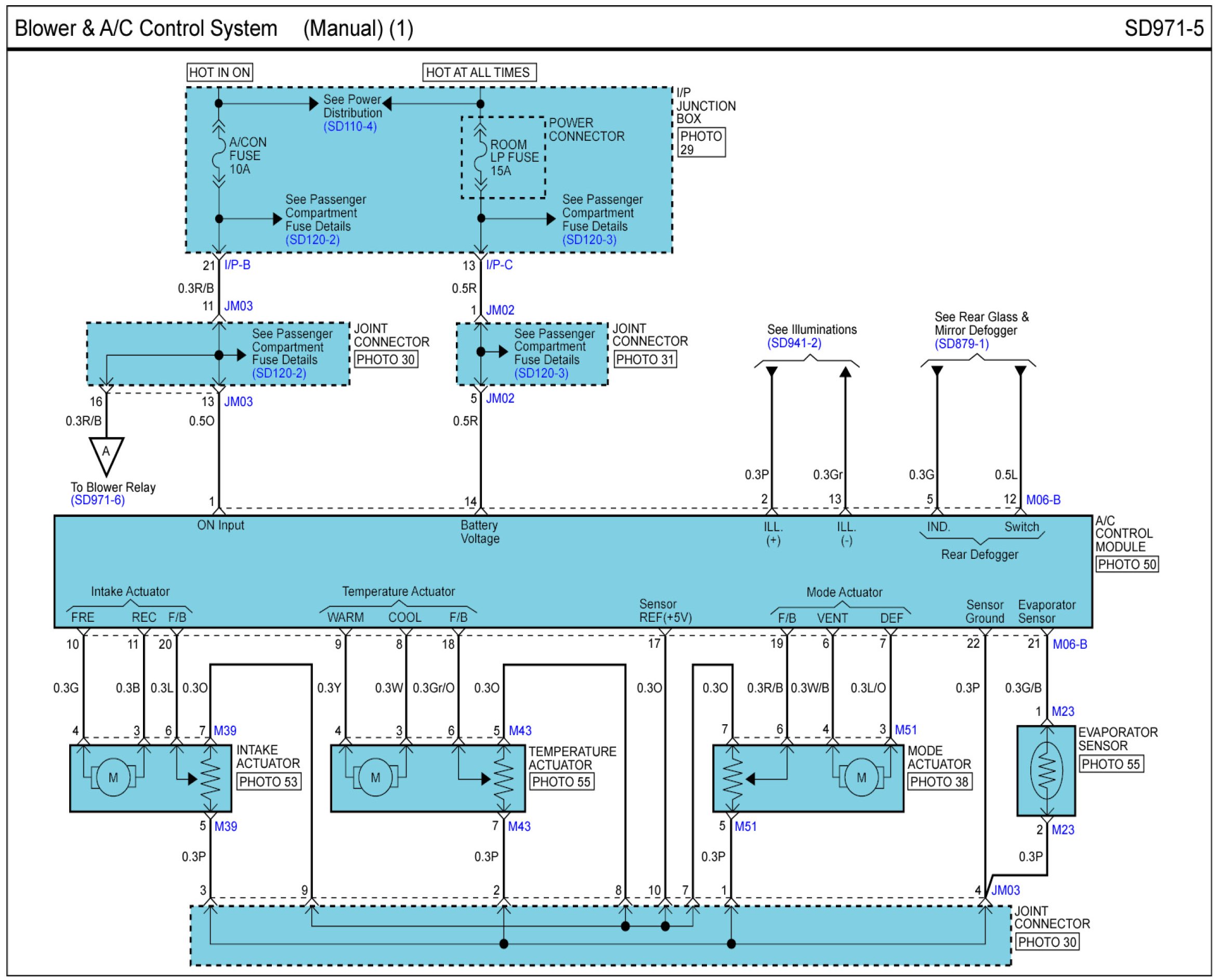Viewport: 1219px width, 980px height.
Task: Click the PHOTO 50 box
Action: pyautogui.click(x=1126, y=565)
